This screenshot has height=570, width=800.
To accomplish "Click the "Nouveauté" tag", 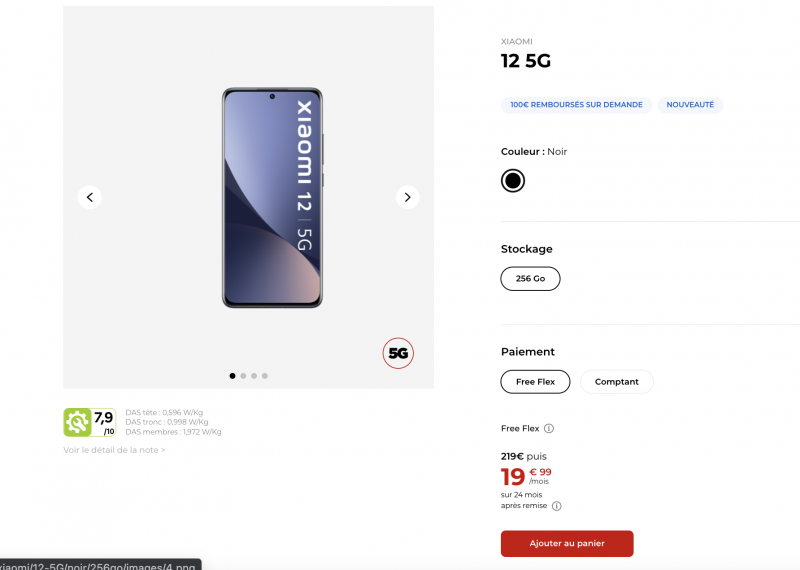I will pyautogui.click(x=690, y=105).
